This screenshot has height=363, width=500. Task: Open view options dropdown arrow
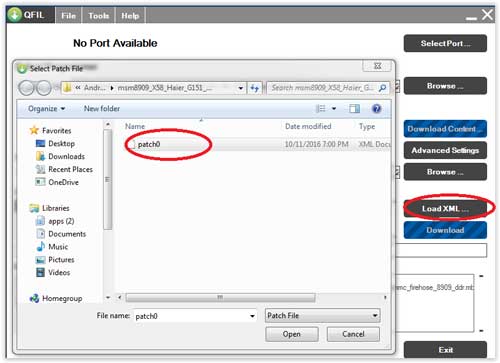pos(334,109)
